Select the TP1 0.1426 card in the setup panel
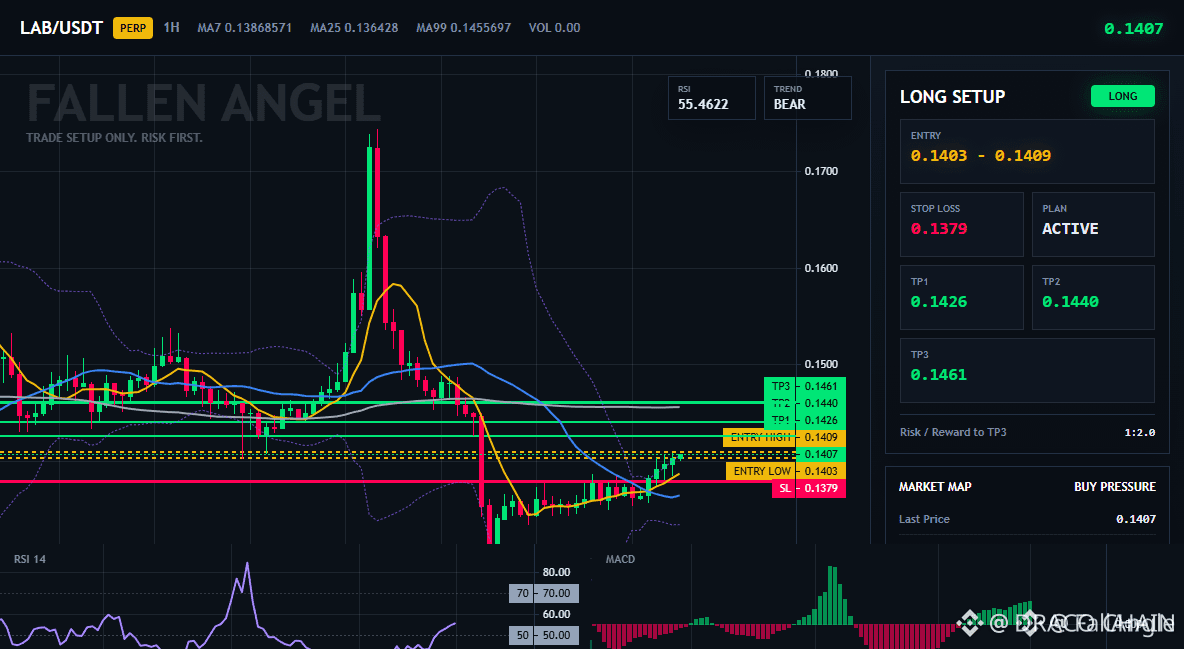Screen dimensions: 1184x649 [x=961, y=297]
